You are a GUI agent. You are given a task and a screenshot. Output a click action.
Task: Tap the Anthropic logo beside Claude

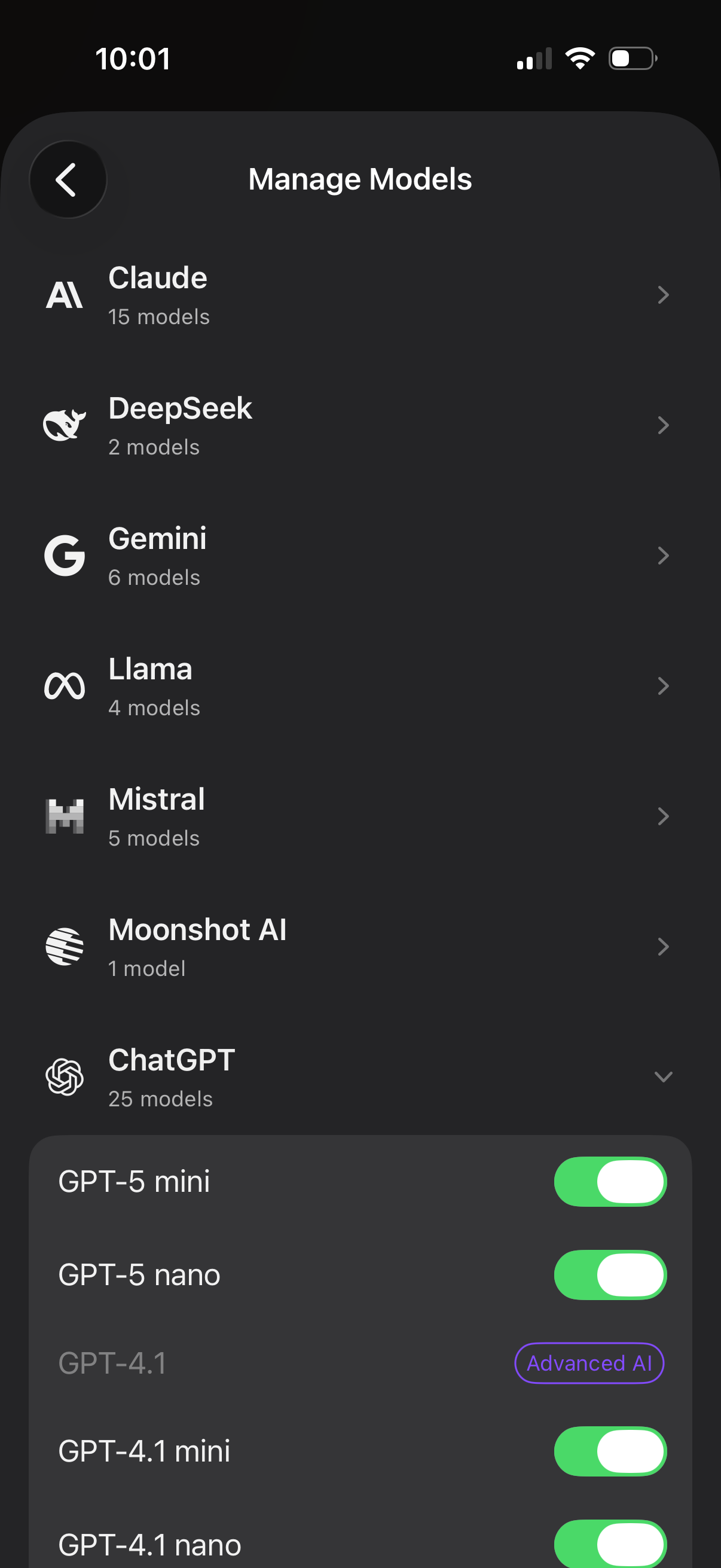click(65, 295)
